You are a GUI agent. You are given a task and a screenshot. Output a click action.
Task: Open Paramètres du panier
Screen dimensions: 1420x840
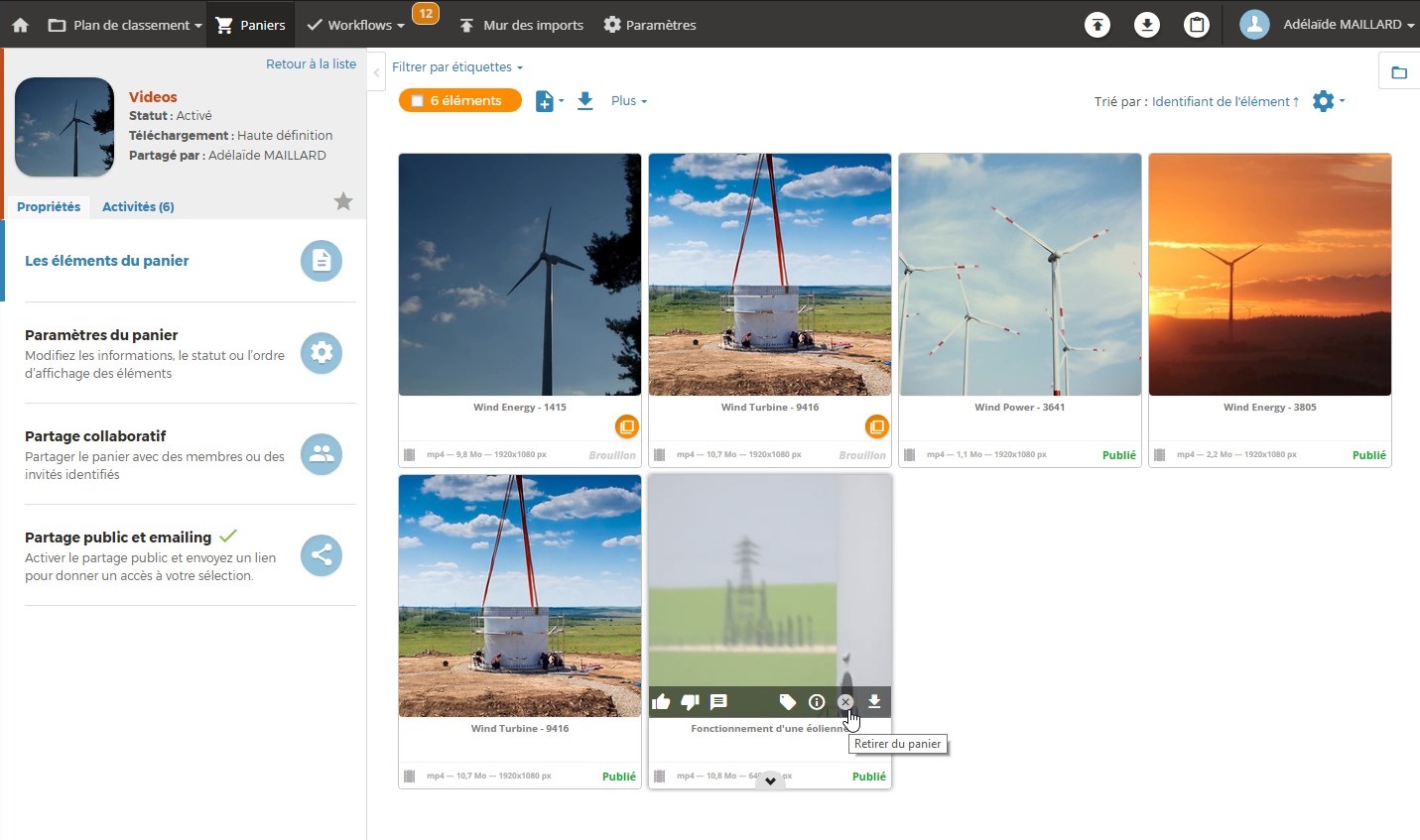[101, 335]
